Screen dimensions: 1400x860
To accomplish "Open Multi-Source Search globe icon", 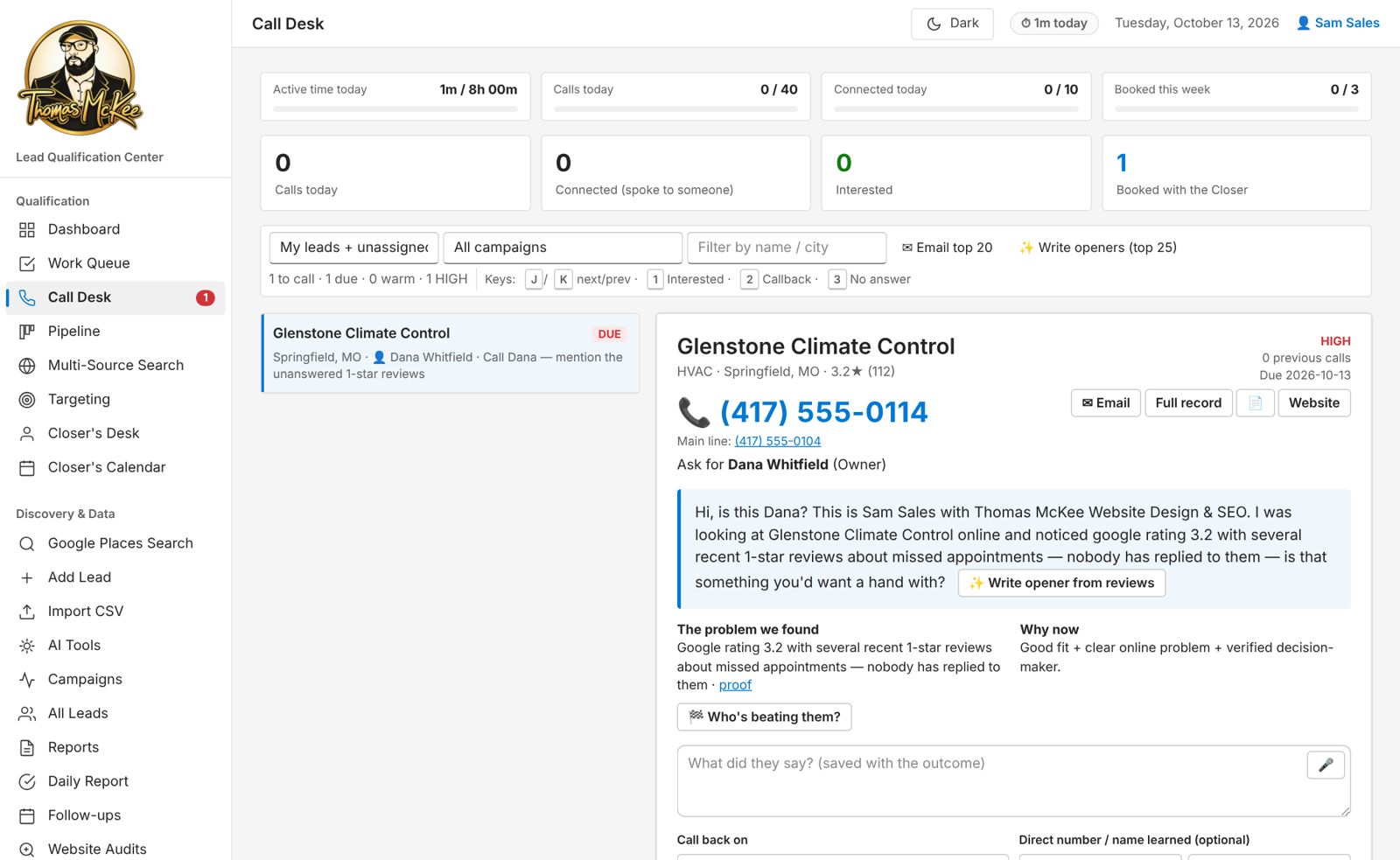I will coord(27,366).
